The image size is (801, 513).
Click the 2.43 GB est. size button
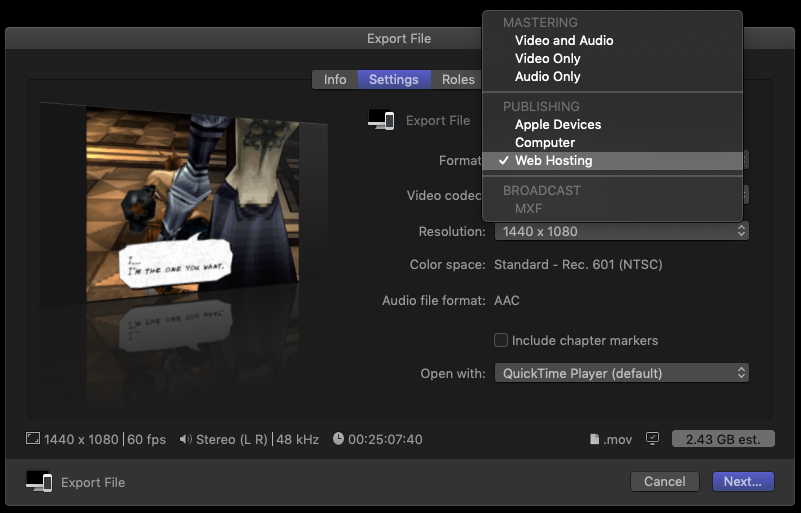tap(723, 439)
